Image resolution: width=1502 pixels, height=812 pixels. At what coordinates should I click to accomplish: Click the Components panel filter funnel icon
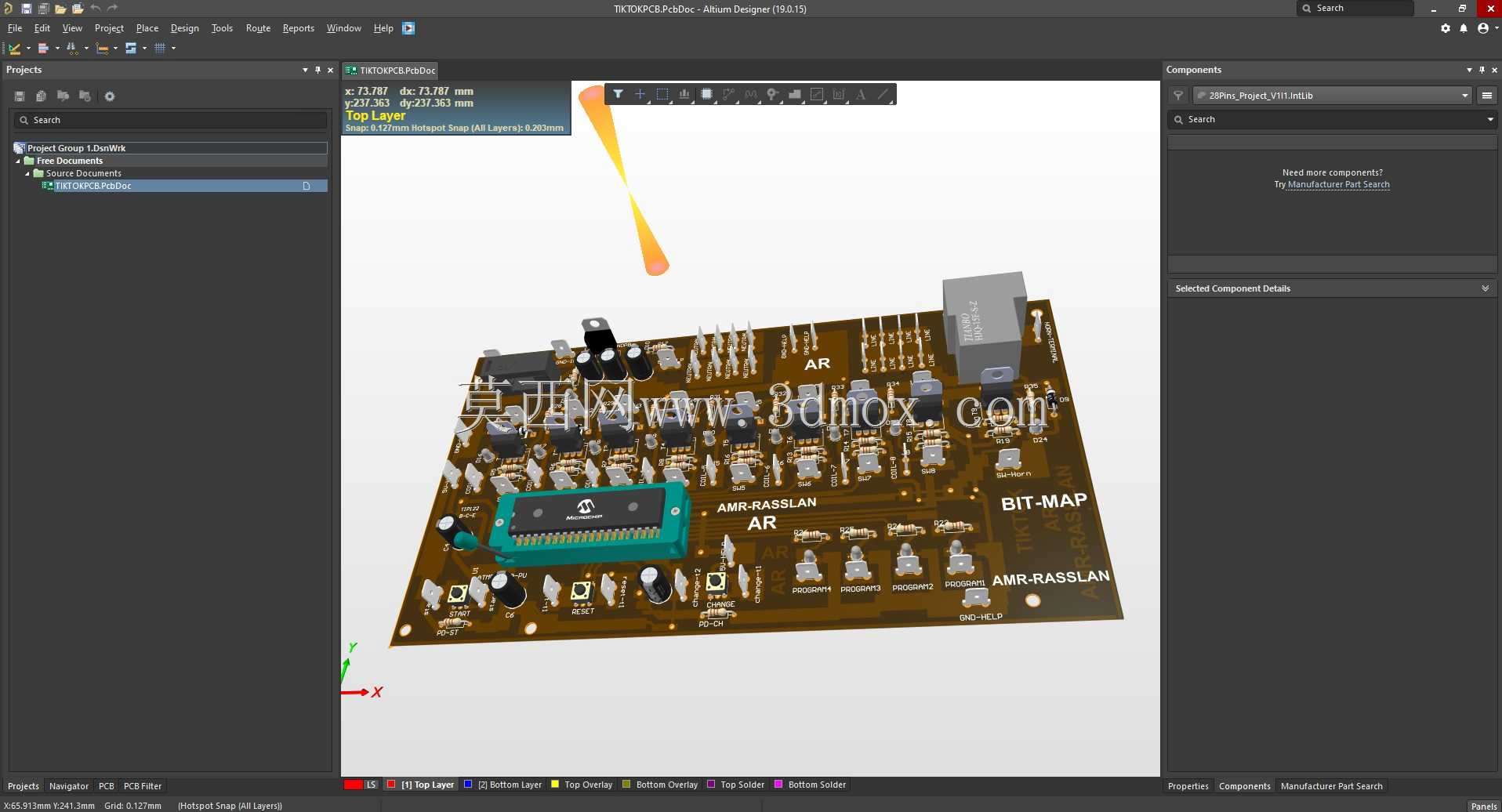1177,96
